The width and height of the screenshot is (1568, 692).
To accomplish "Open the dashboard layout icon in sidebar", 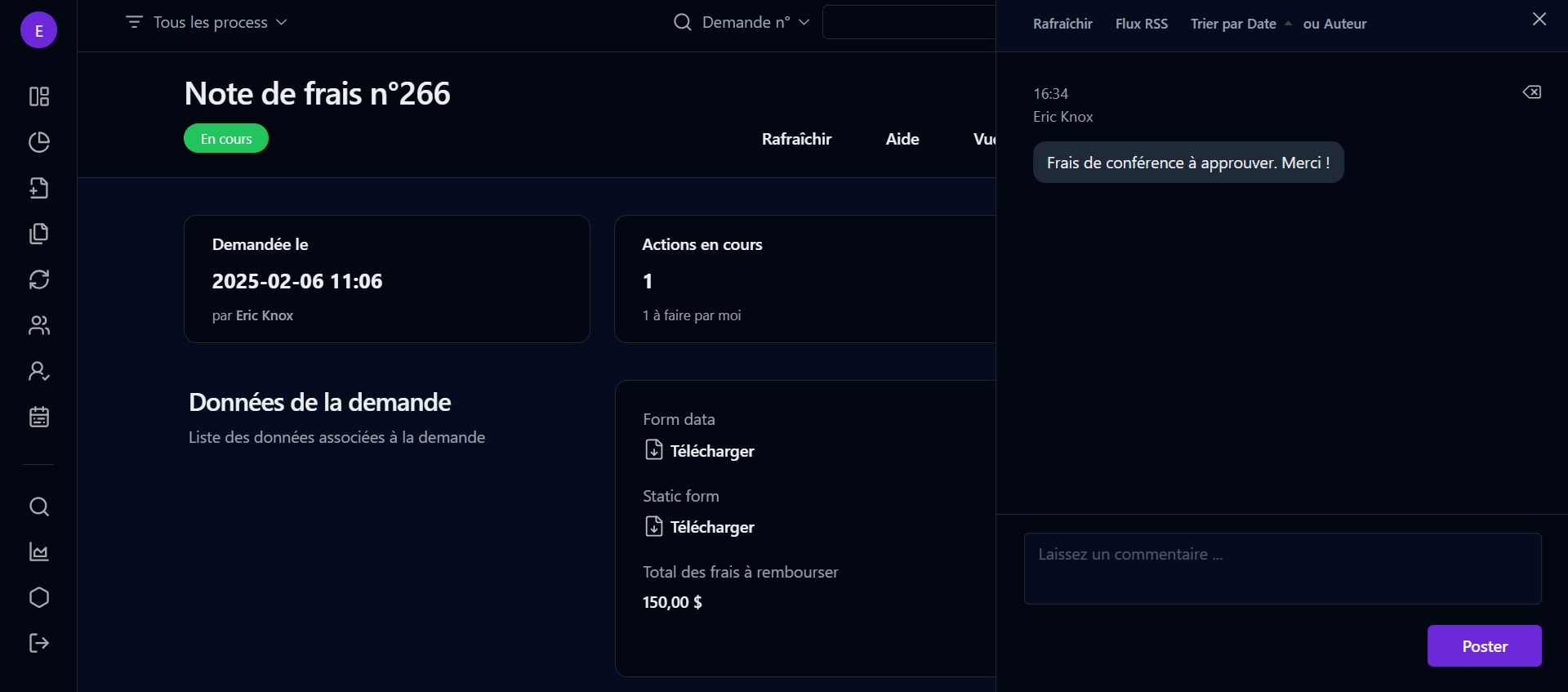I will [x=39, y=96].
